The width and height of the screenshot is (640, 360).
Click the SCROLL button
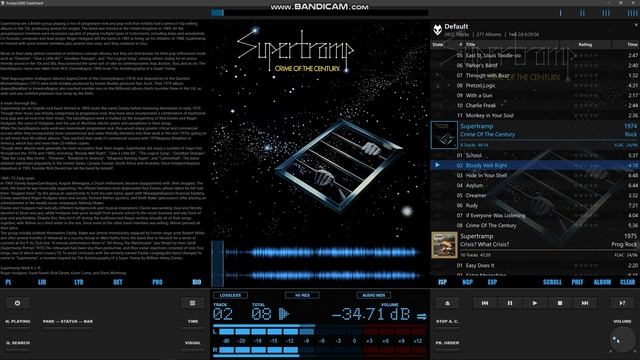pyautogui.click(x=552, y=282)
